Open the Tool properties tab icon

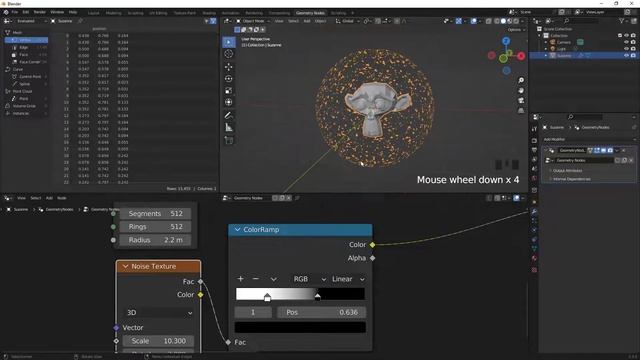tap(534, 129)
